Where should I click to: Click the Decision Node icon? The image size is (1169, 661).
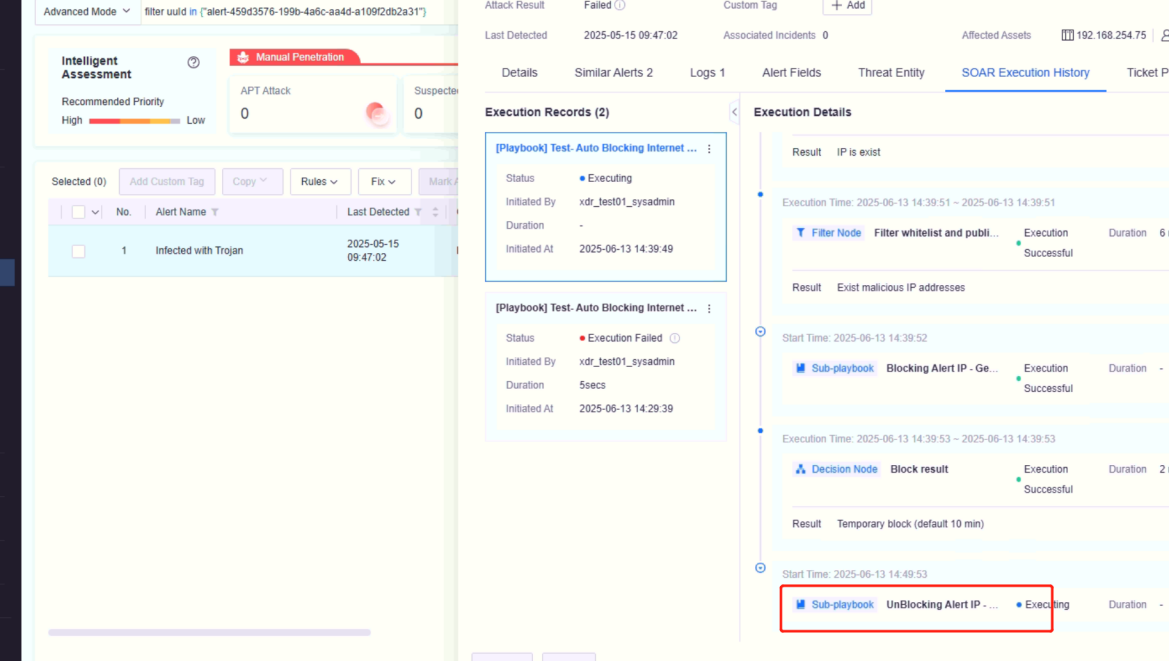(x=800, y=469)
